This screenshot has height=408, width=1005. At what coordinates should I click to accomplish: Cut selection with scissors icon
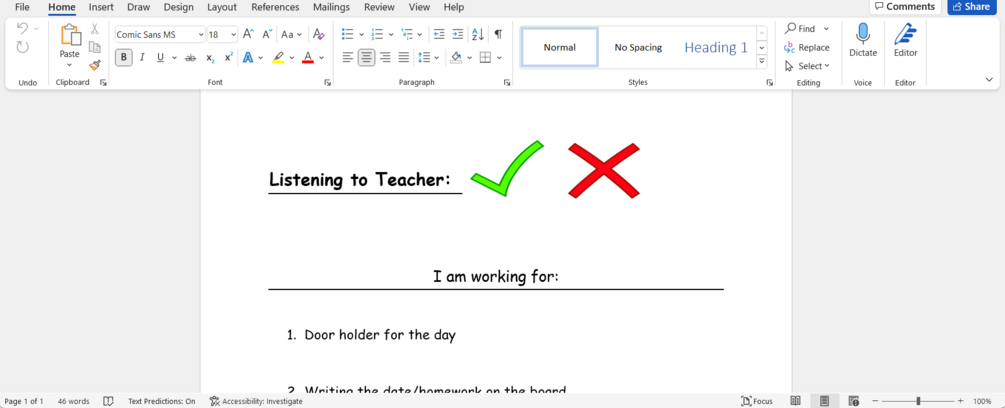95,29
